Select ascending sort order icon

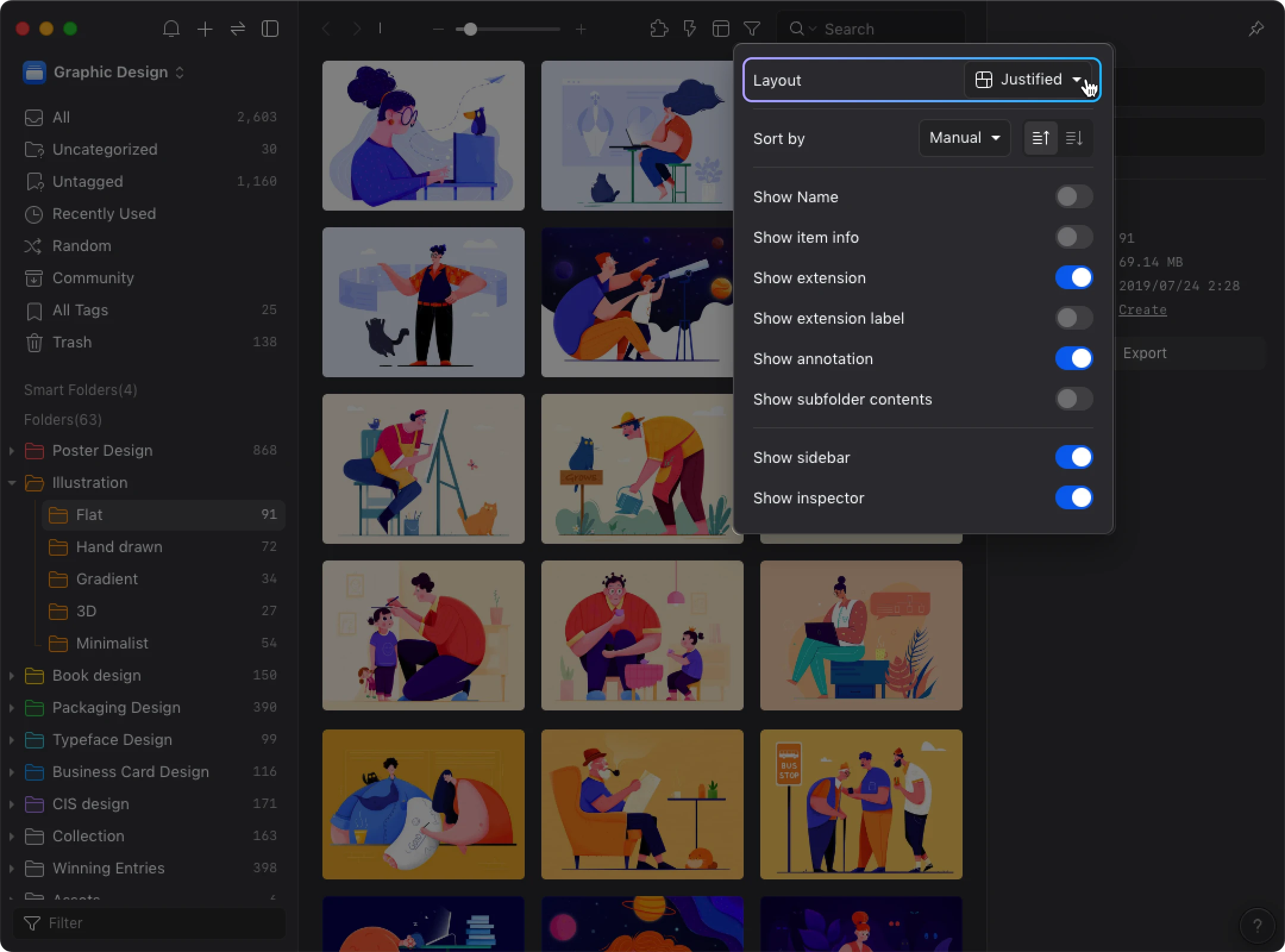pos(1040,138)
